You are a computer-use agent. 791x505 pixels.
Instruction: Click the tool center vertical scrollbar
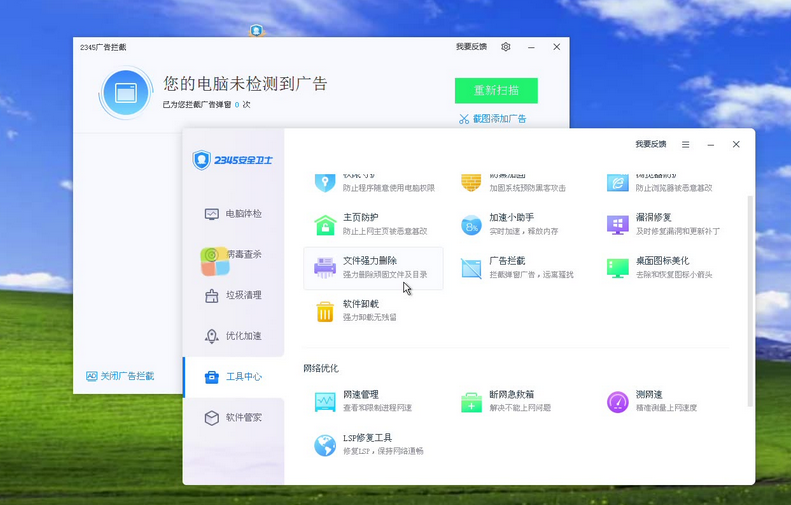click(x=750, y=301)
